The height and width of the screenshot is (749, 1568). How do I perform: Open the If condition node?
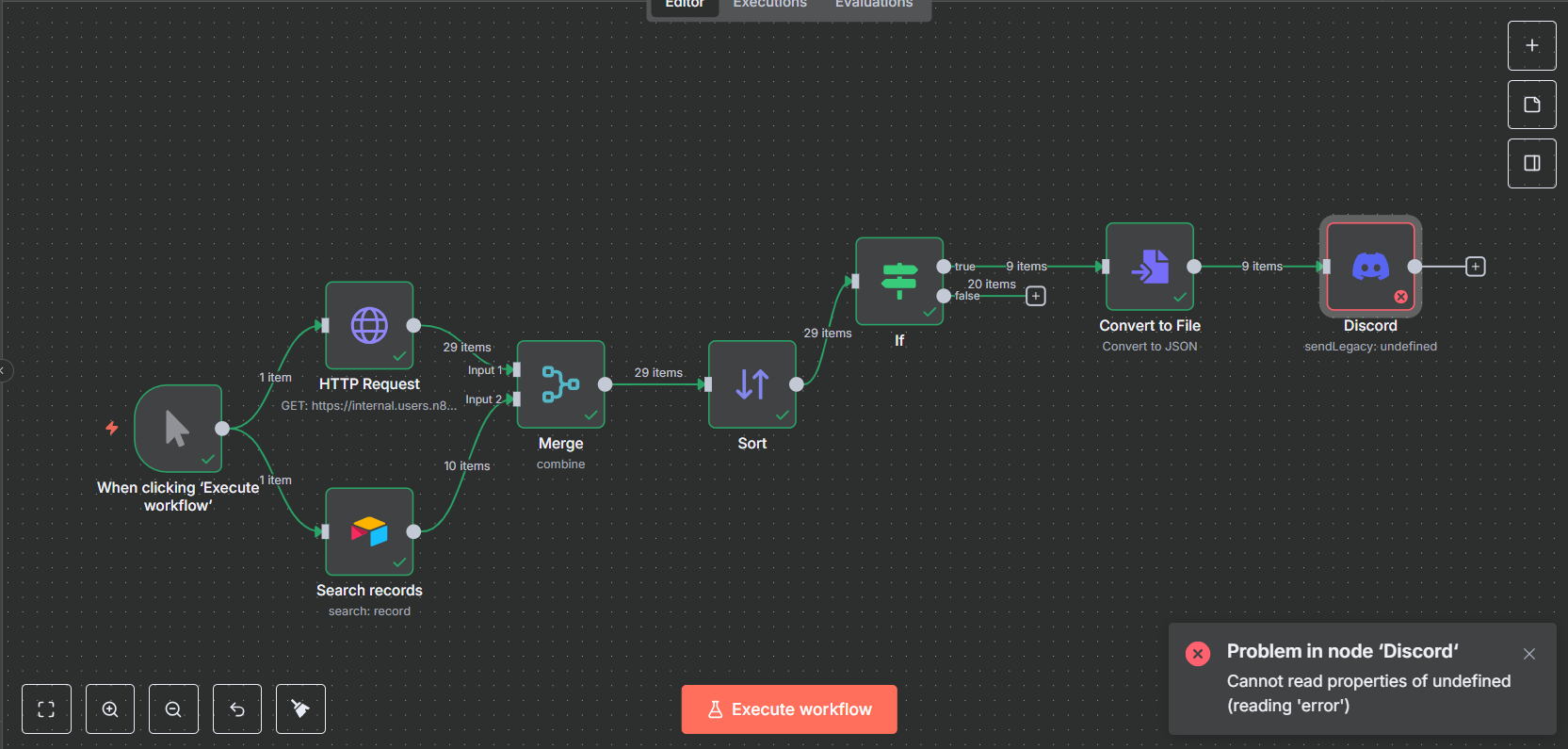pos(899,281)
